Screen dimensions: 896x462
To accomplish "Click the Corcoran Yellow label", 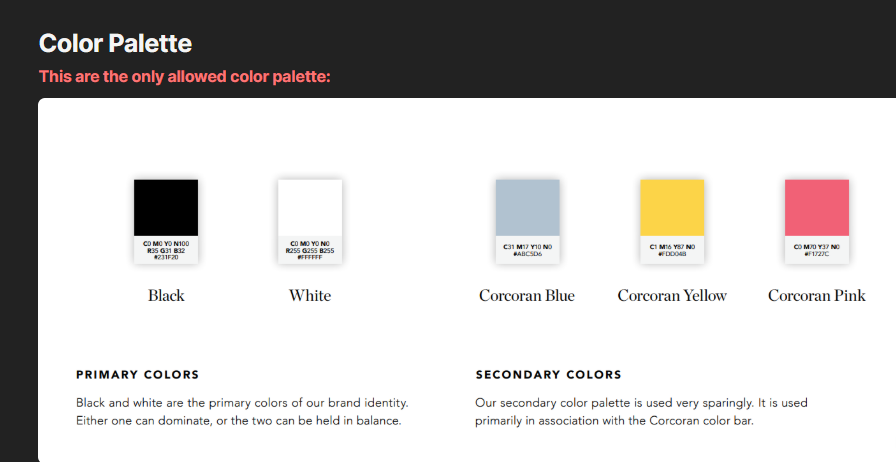I will pos(672,295).
